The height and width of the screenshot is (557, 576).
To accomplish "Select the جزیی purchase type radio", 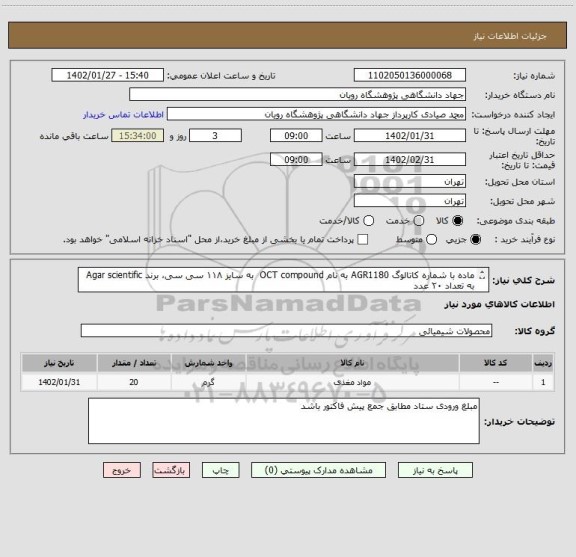I will pos(476,240).
